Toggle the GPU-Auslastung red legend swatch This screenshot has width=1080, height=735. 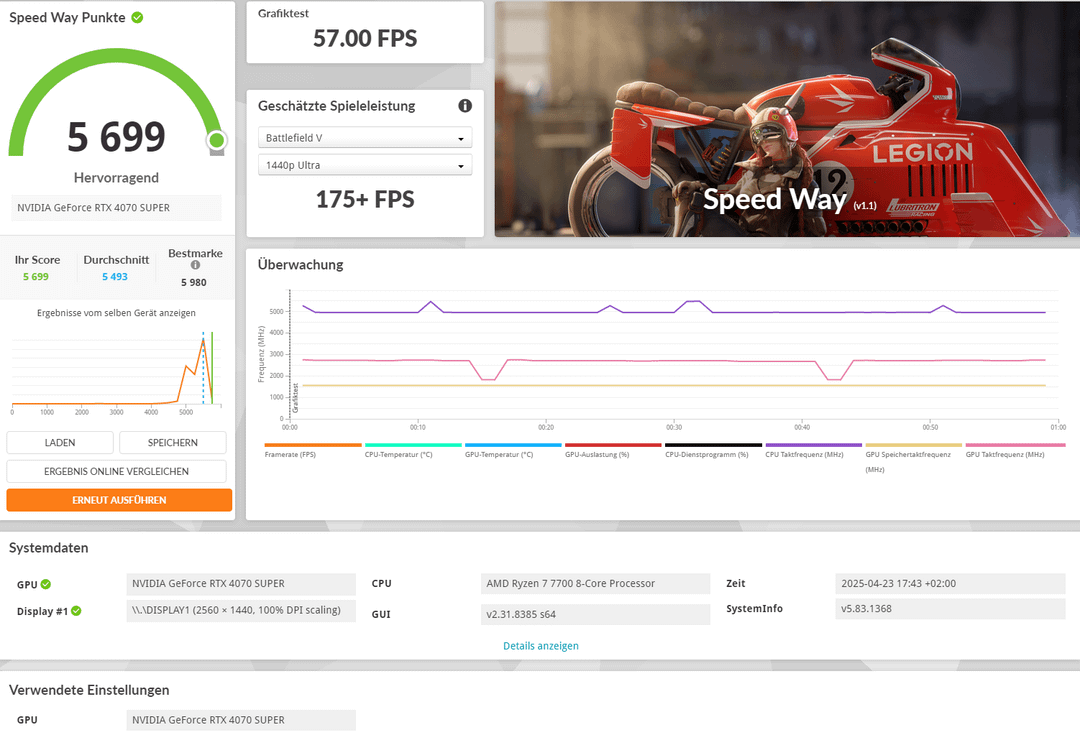613,445
